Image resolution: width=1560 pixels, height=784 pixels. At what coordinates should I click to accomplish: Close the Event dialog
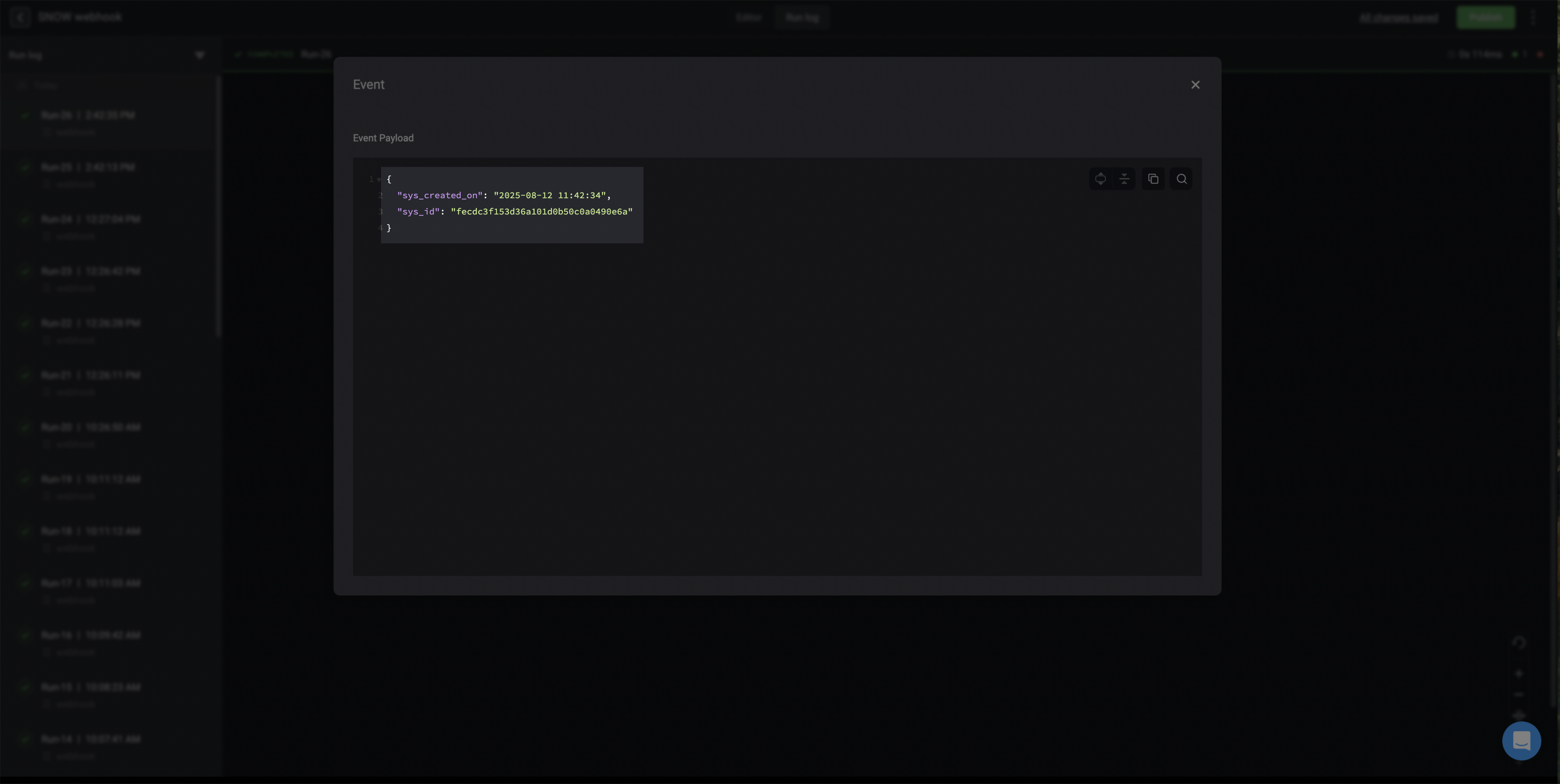pyautogui.click(x=1195, y=85)
